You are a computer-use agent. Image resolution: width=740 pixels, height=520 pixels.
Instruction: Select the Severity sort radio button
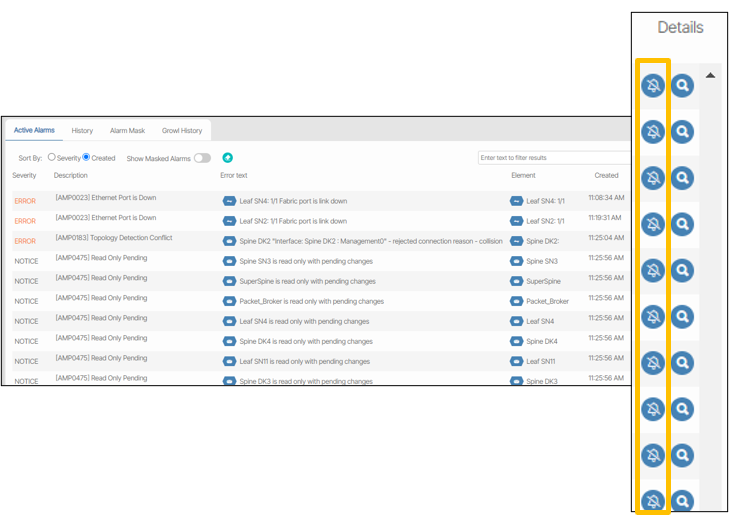[x=52, y=158]
